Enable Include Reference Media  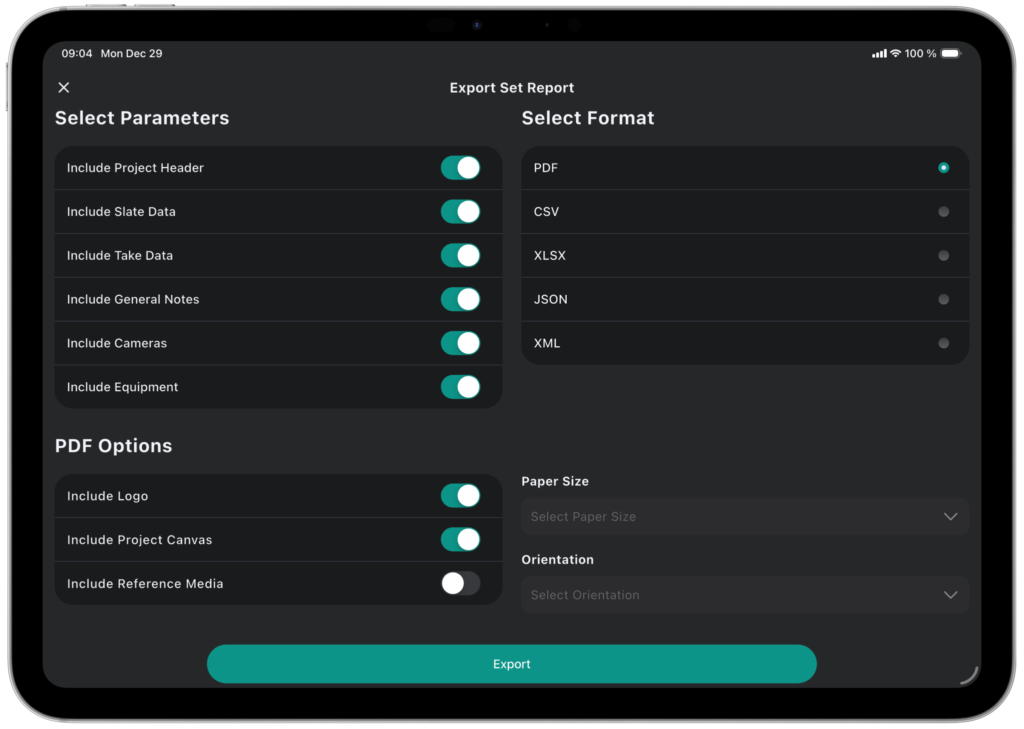[460, 584]
